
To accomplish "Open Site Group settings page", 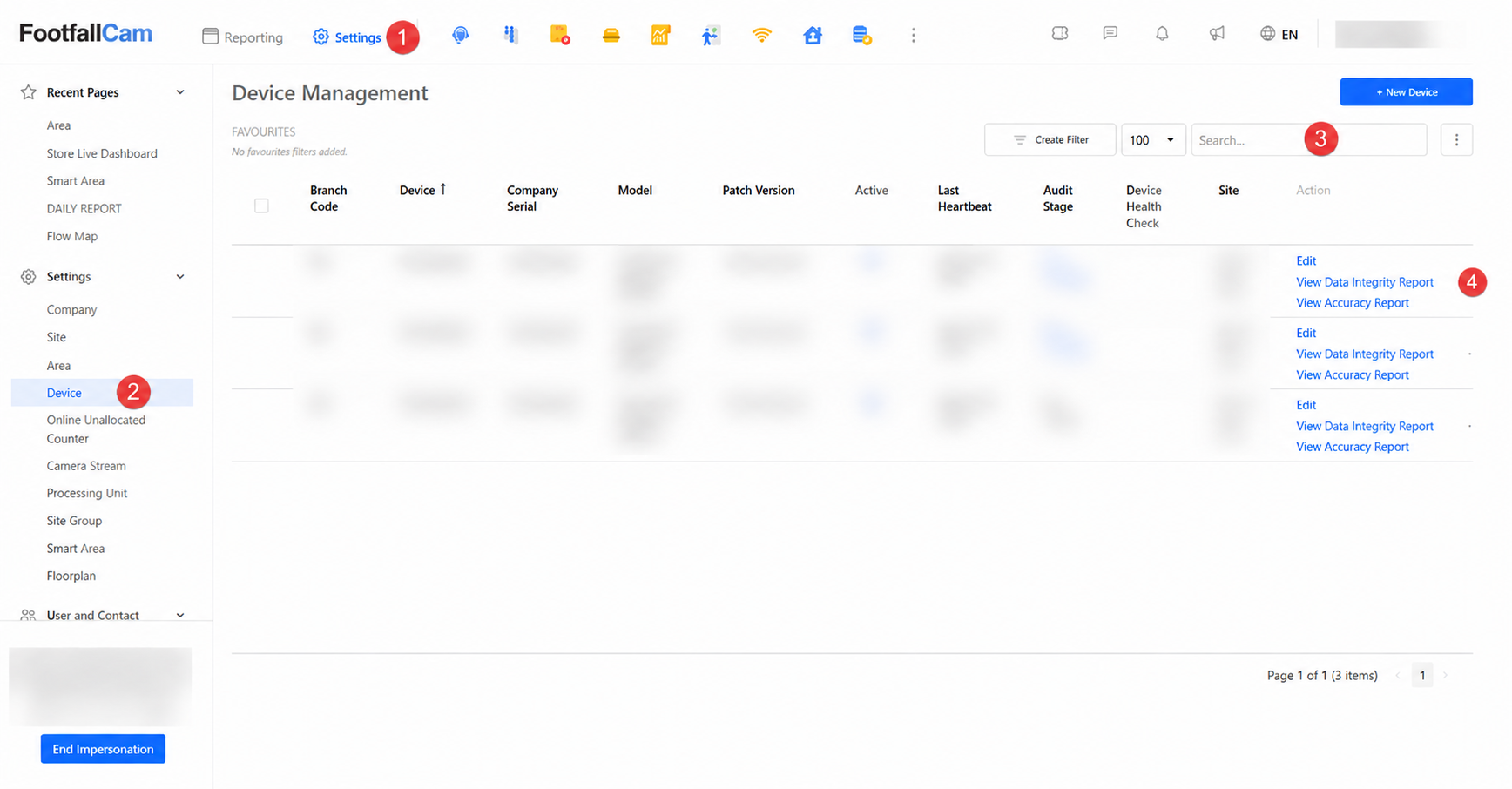I will coord(74,521).
